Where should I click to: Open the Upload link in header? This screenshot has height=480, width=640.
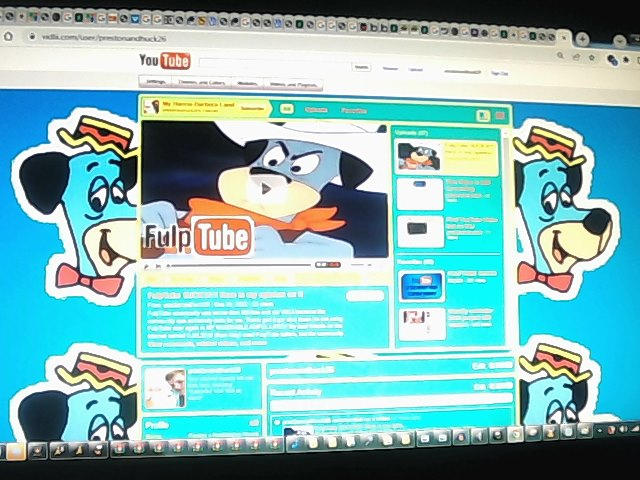click(416, 69)
